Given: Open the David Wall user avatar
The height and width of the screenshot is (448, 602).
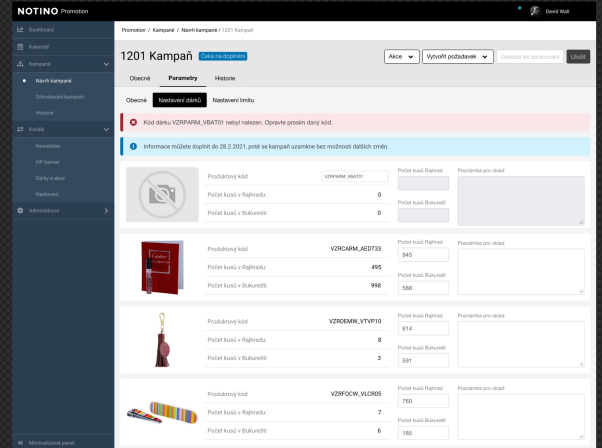Looking at the screenshot, I should [x=535, y=11].
